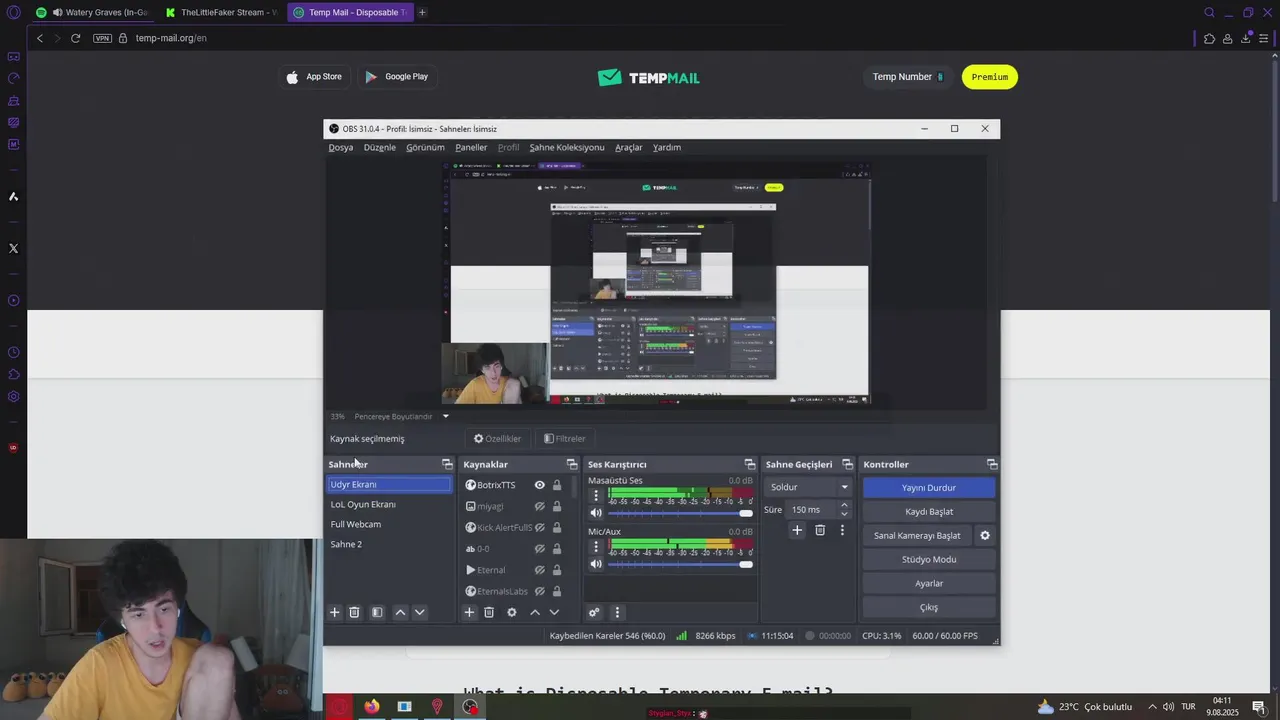This screenshot has width=1280, height=720.
Task: Open source properties gear in Kaynaklar toolbar
Action: tap(512, 612)
